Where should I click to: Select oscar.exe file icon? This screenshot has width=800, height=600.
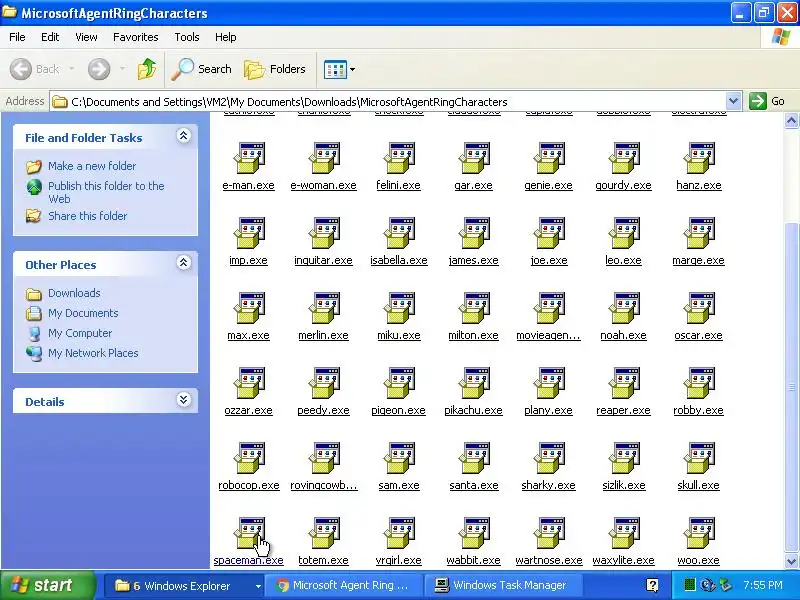[699, 308]
